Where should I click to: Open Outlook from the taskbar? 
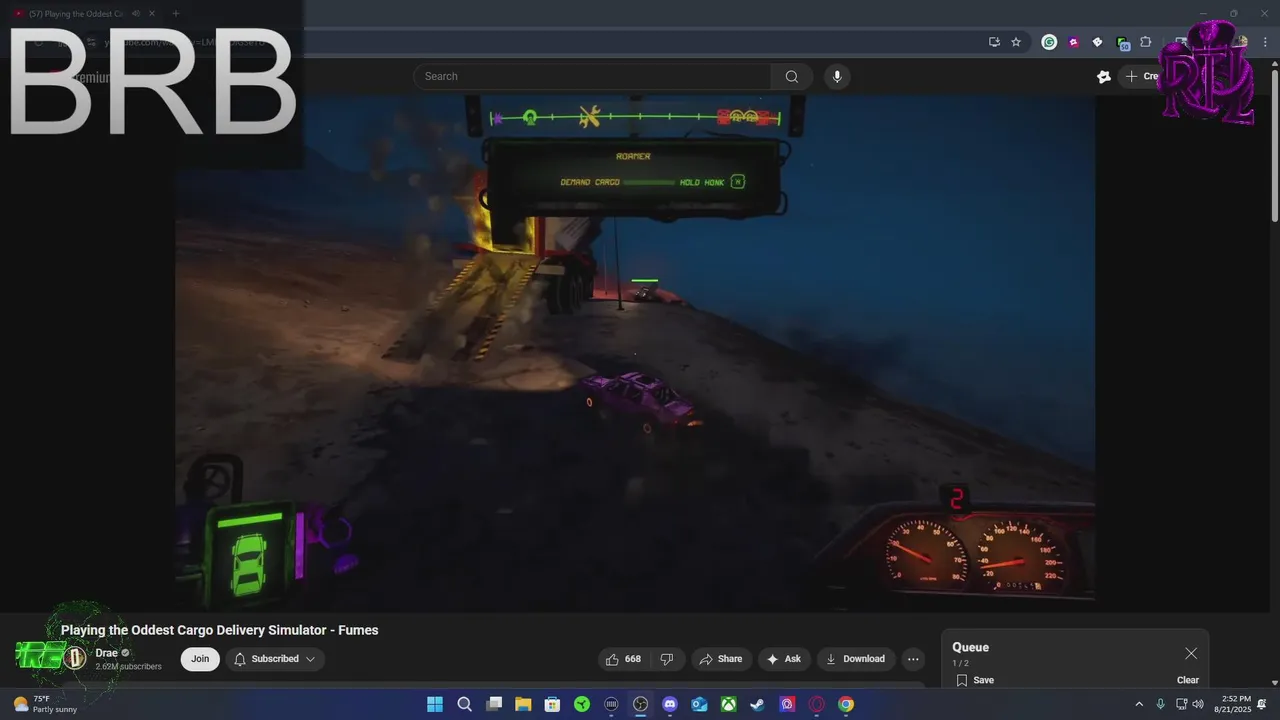tap(699, 704)
